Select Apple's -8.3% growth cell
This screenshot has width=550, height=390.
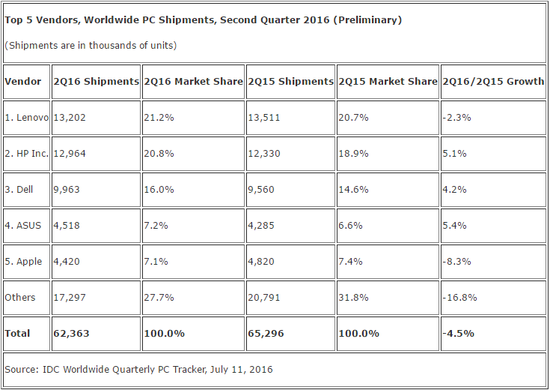point(493,262)
